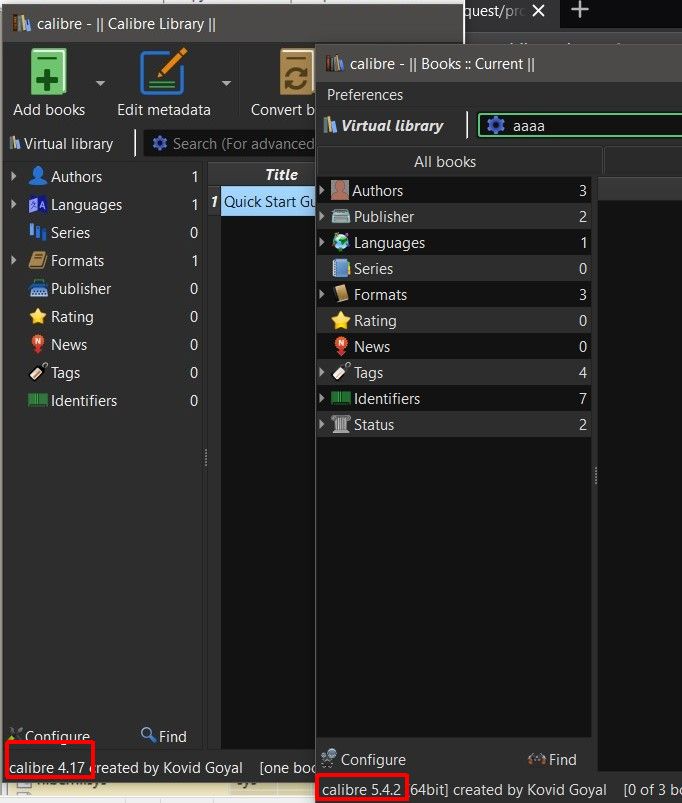This screenshot has height=803, width=682.
Task: Select Publisher icon in Calibre Library window
Action: point(38,289)
